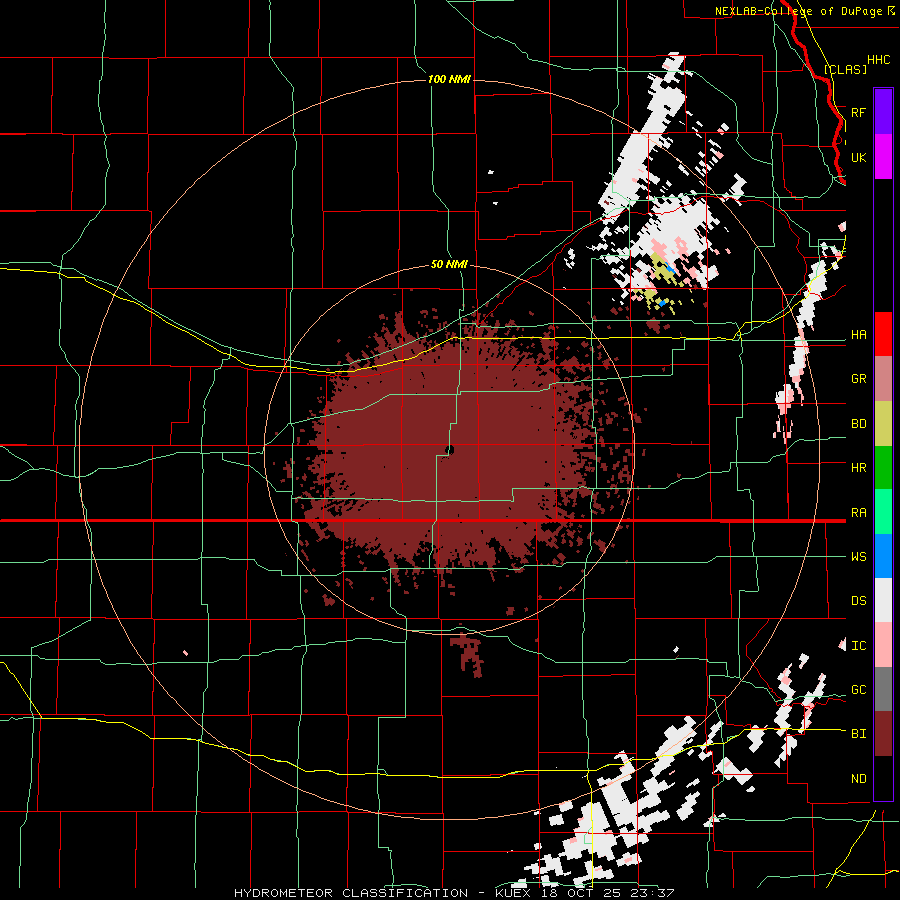Click the 'WS' legend label
Viewport: 900px width, 900px height.
point(858,557)
